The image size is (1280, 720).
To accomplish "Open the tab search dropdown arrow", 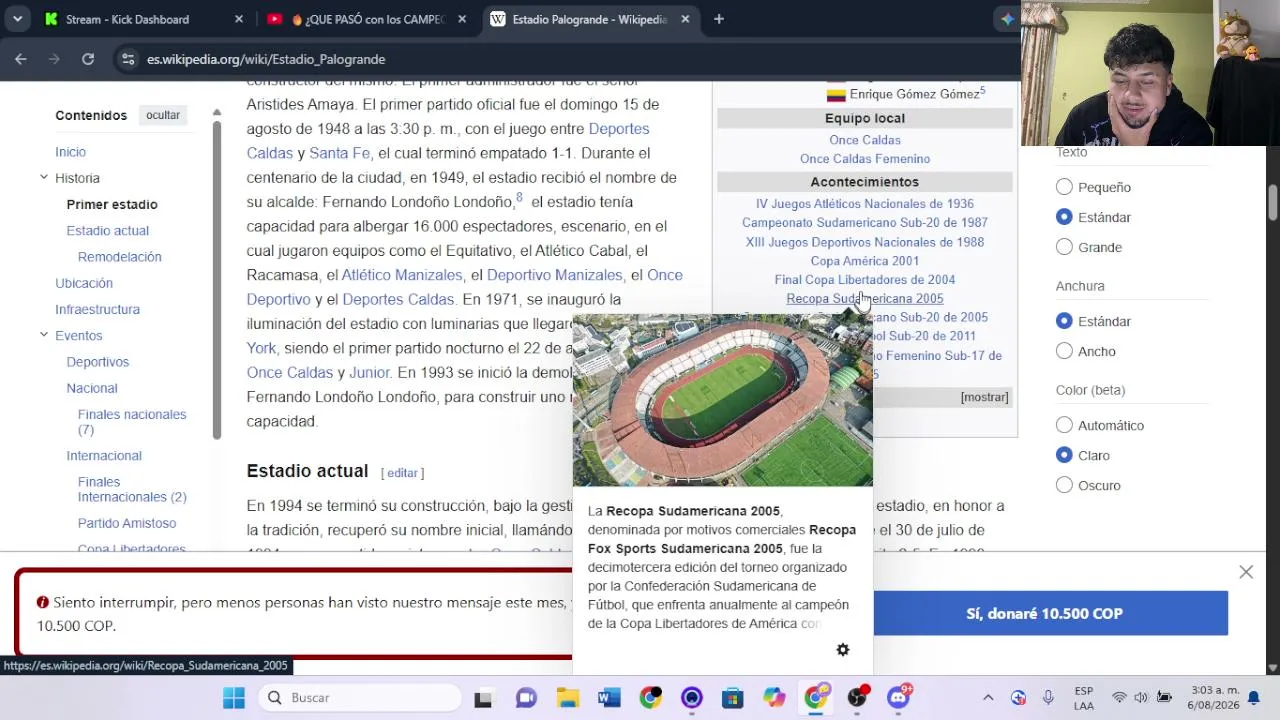I will pyautogui.click(x=17, y=19).
